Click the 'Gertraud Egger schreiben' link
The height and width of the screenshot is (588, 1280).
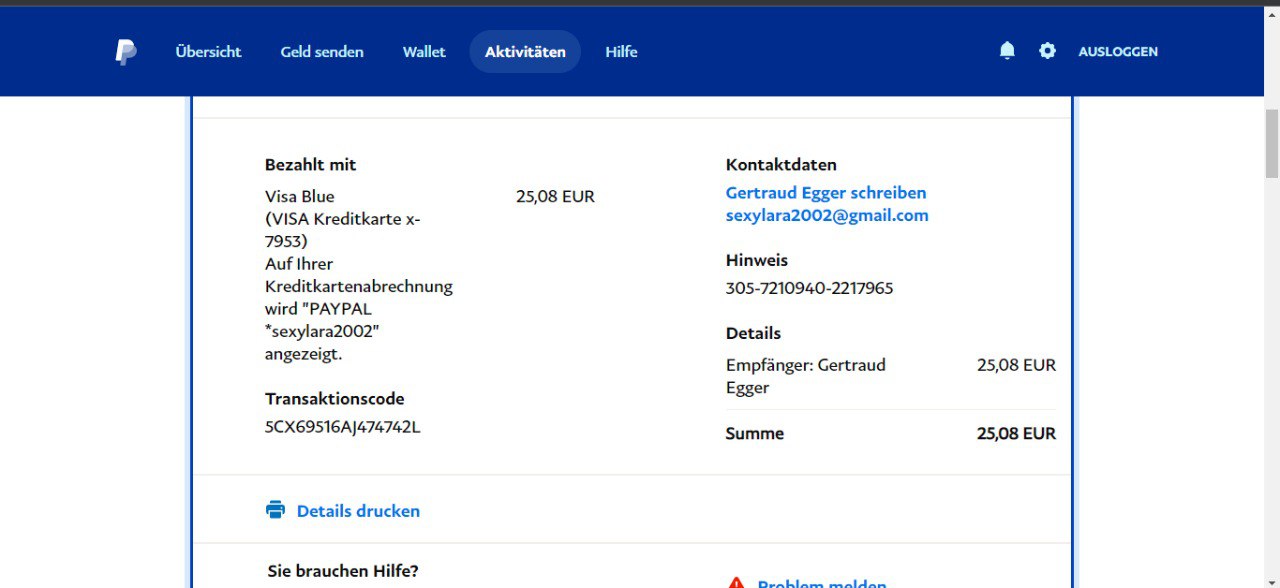[x=826, y=193]
